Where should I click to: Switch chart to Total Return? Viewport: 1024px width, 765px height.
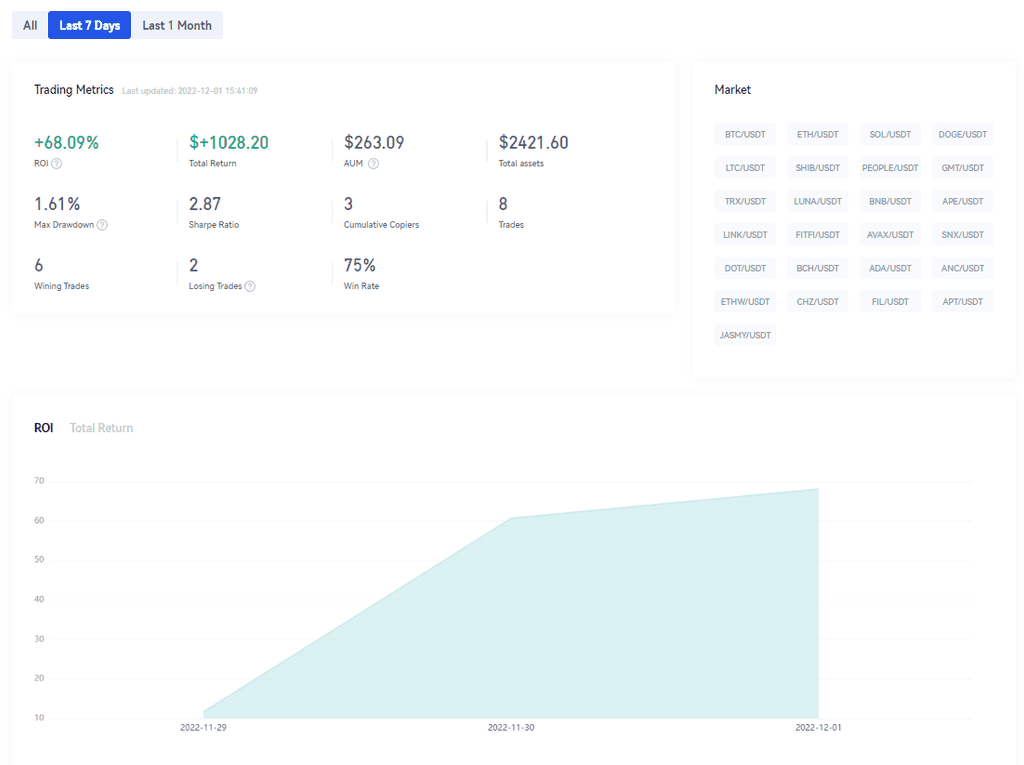[101, 428]
